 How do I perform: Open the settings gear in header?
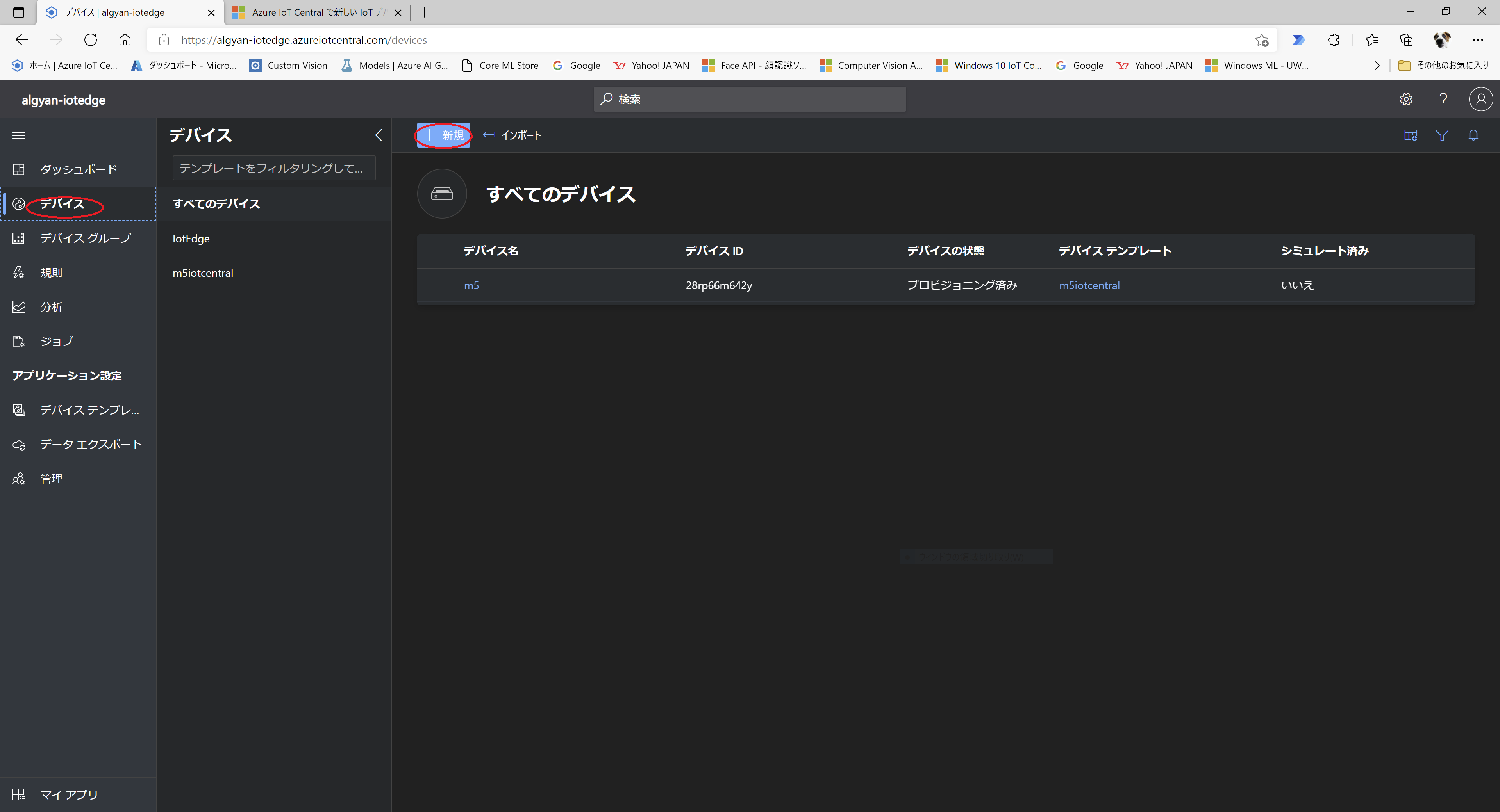tap(1406, 99)
